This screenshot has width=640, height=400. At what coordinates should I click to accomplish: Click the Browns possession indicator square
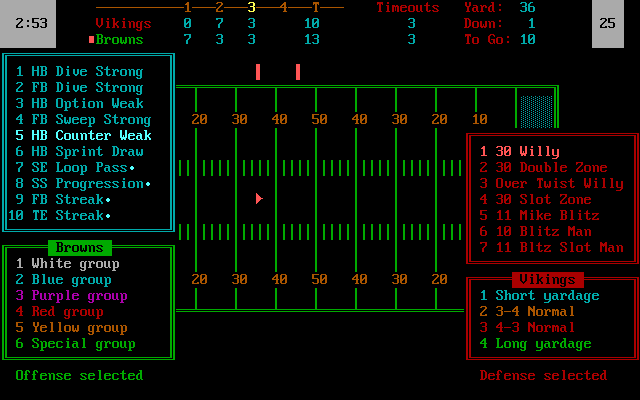pos(91,40)
